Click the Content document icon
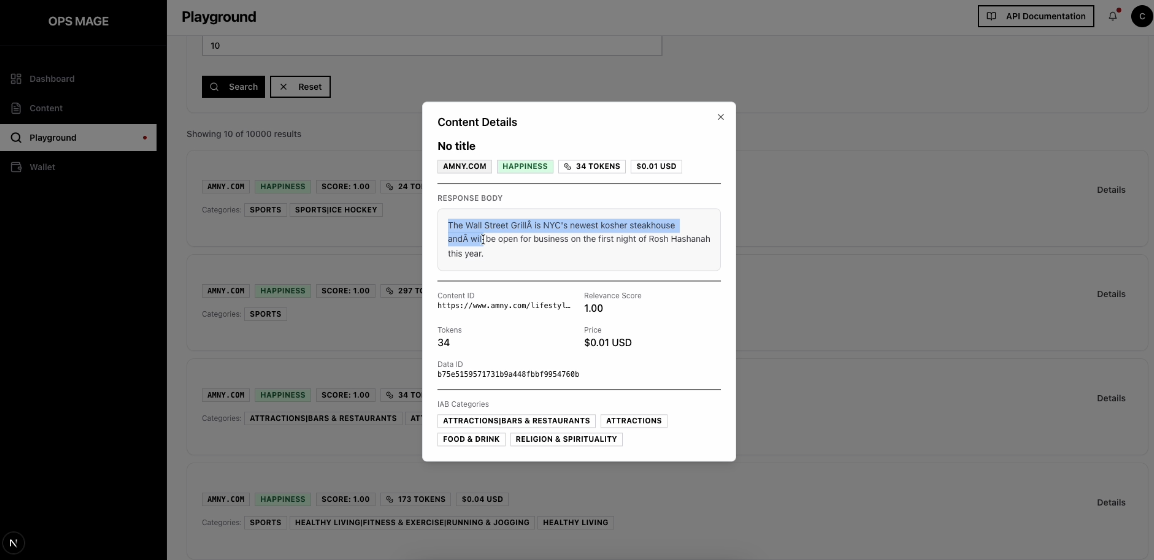 coord(16,108)
